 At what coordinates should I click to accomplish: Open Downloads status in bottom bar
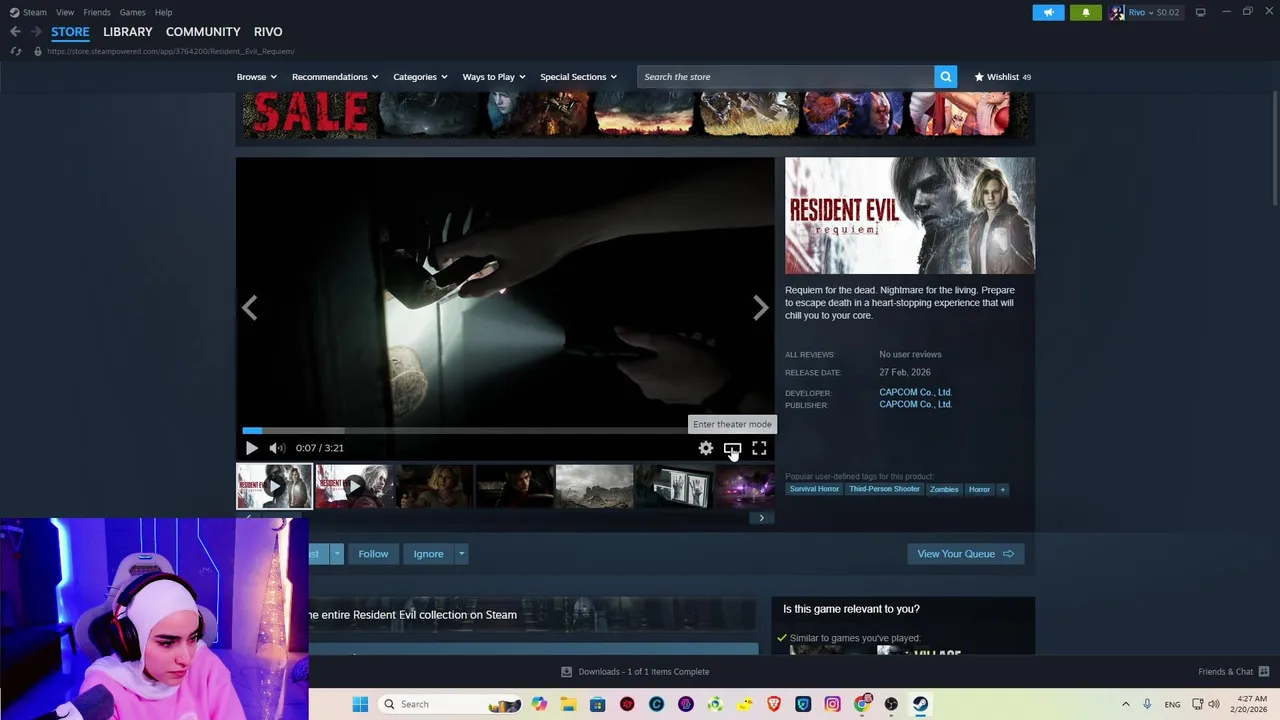click(x=635, y=672)
